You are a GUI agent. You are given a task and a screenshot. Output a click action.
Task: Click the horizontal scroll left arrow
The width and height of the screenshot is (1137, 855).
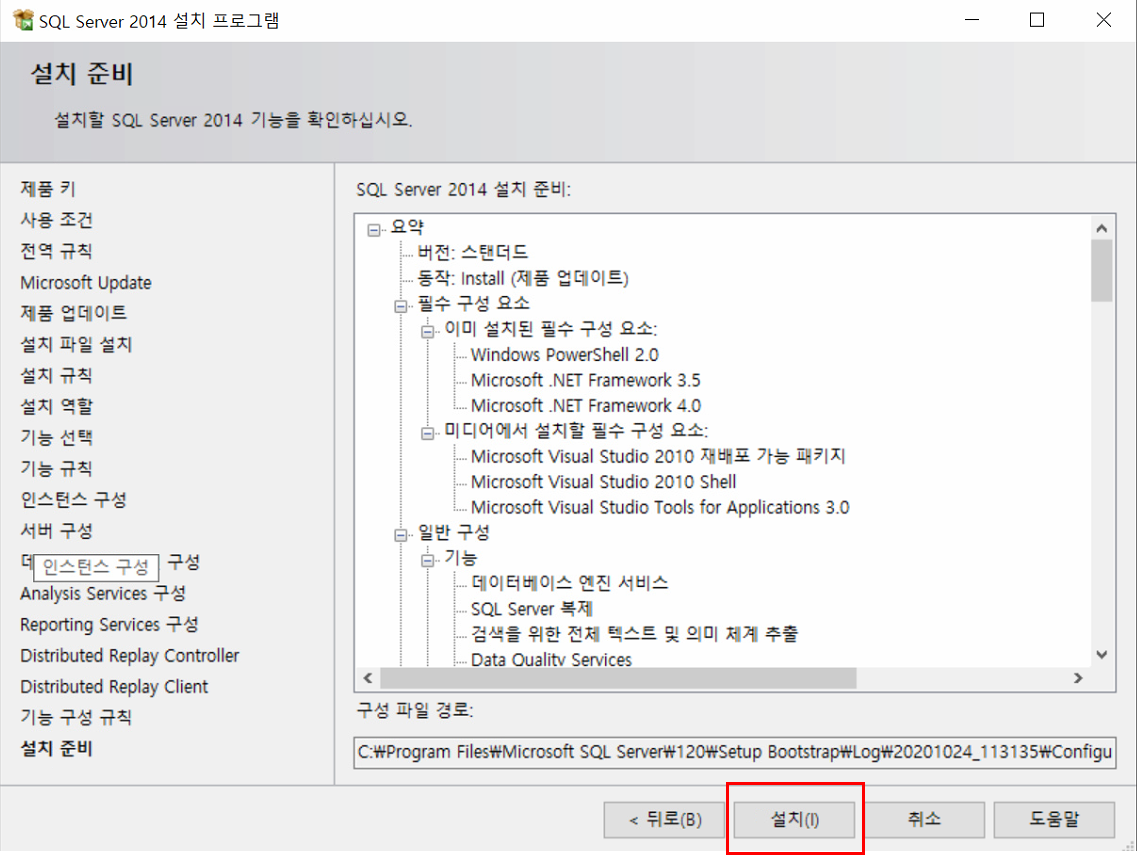point(368,678)
